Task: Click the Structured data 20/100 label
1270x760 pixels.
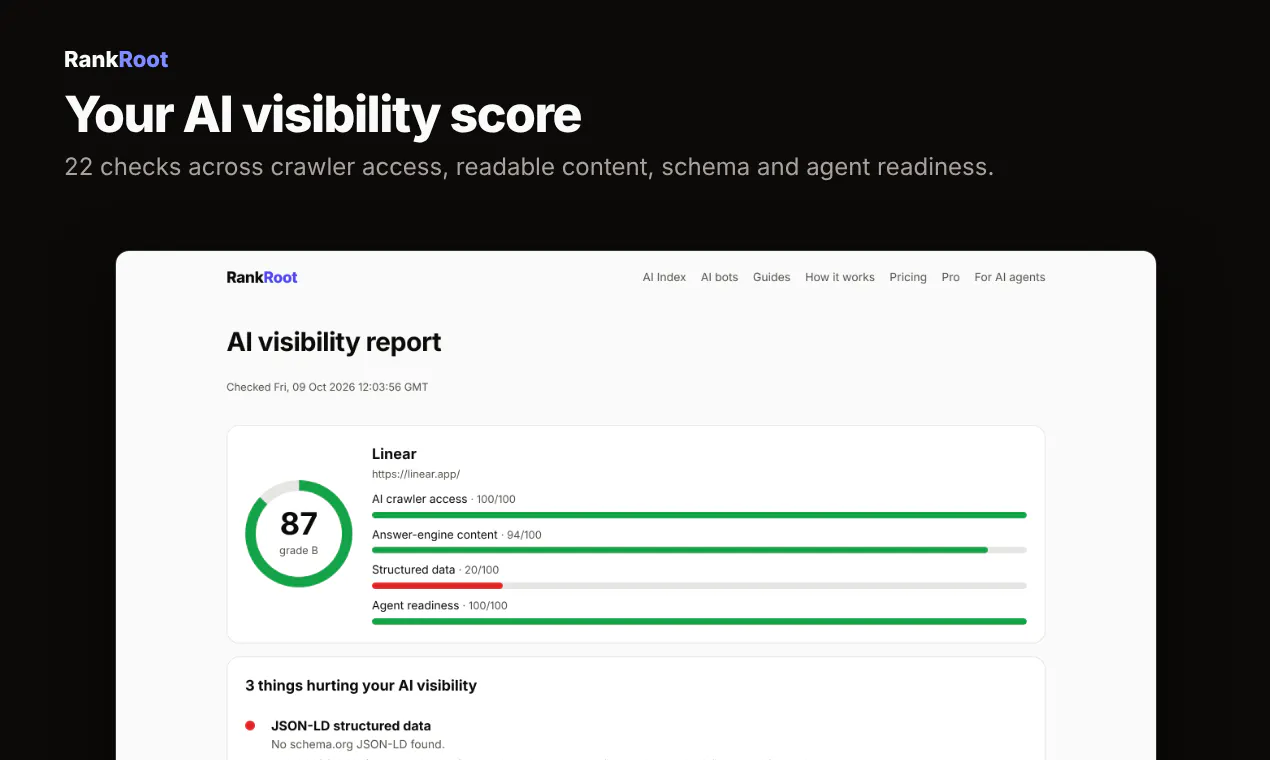Action: [x=435, y=570]
